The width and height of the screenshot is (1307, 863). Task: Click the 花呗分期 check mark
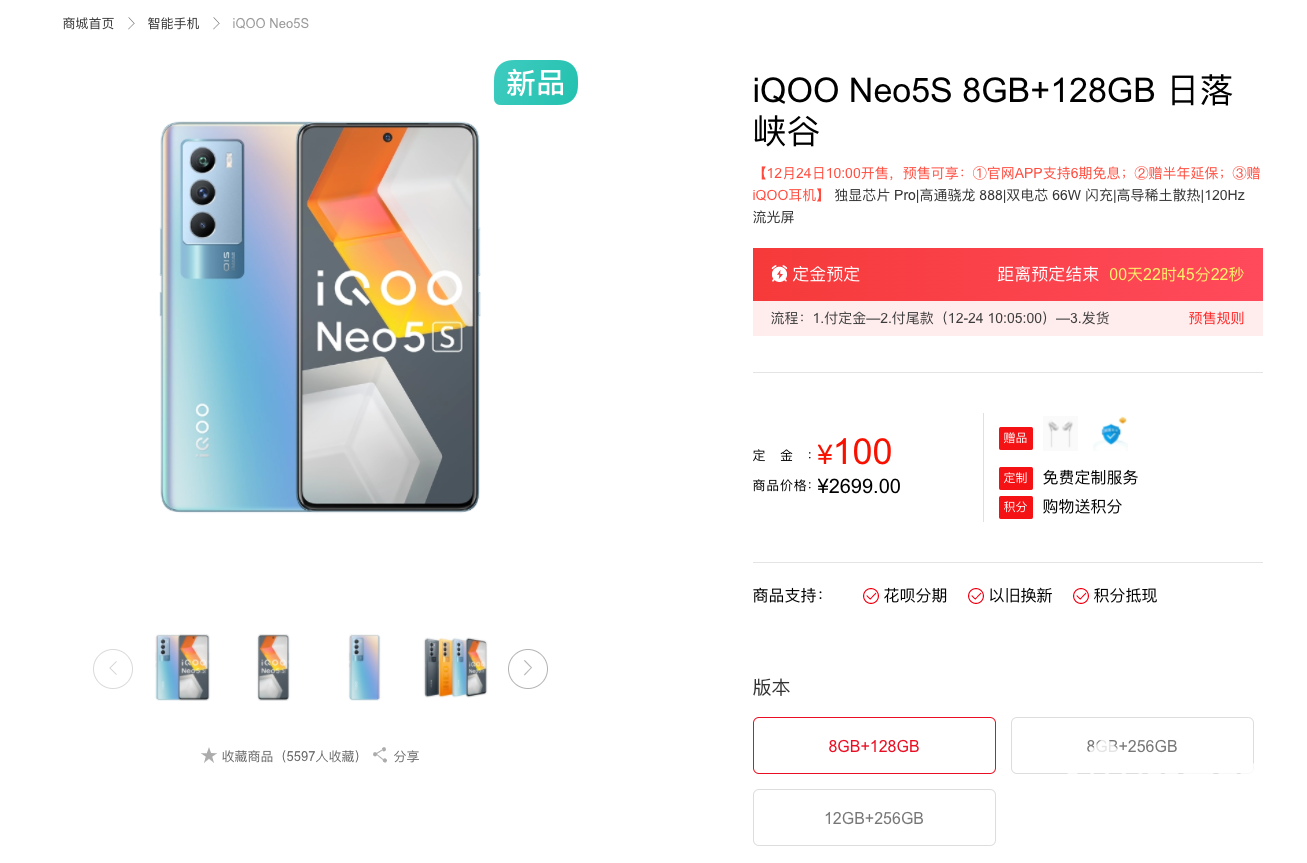point(871,596)
